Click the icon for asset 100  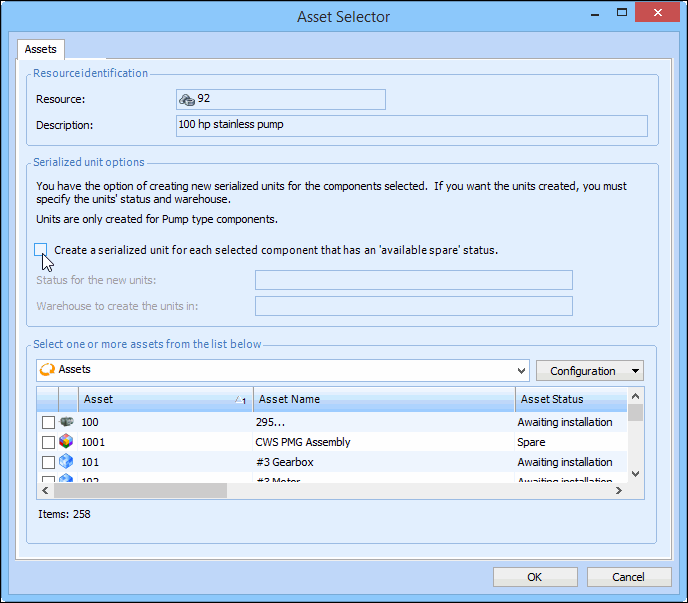tap(67, 422)
